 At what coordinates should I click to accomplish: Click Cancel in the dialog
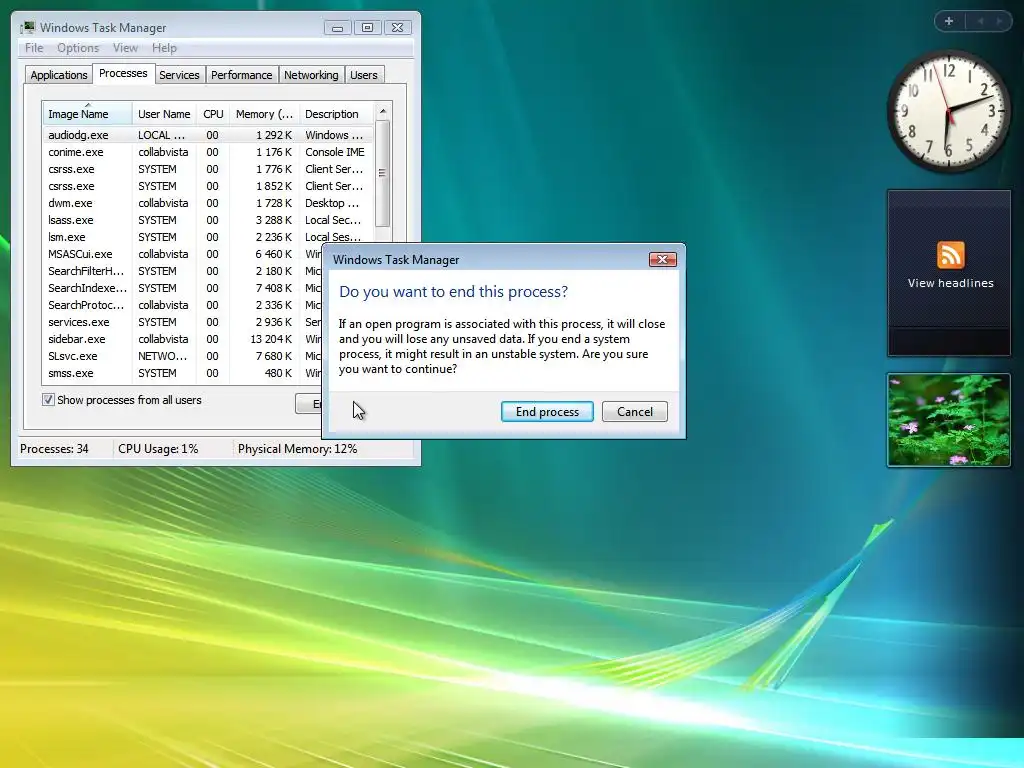pos(635,411)
